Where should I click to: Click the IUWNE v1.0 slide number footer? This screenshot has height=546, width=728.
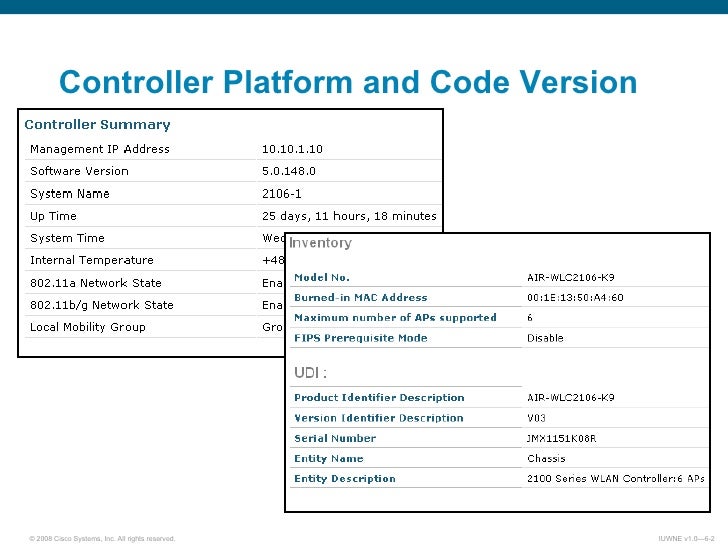point(686,539)
